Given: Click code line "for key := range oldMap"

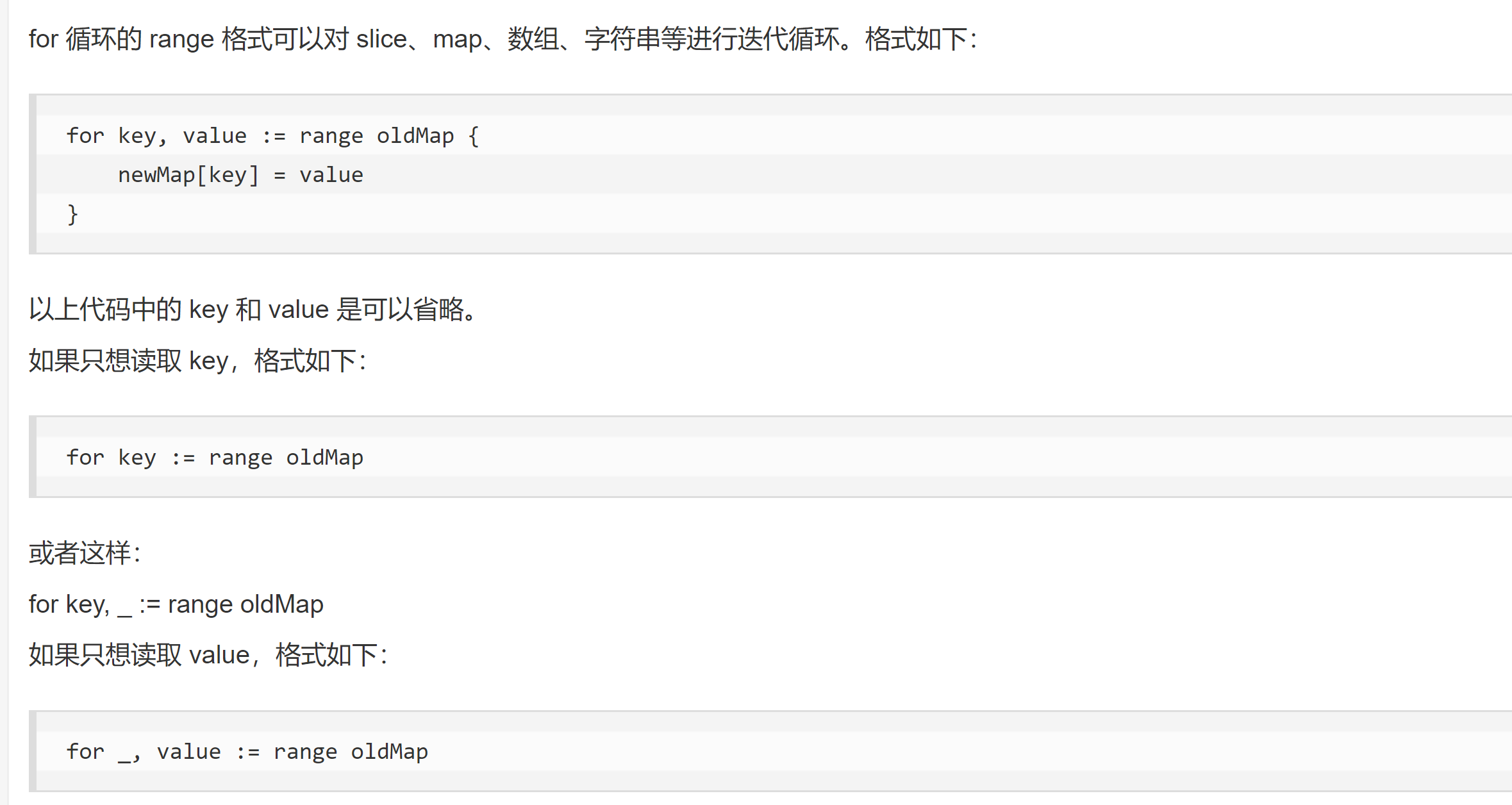Looking at the screenshot, I should point(215,458).
